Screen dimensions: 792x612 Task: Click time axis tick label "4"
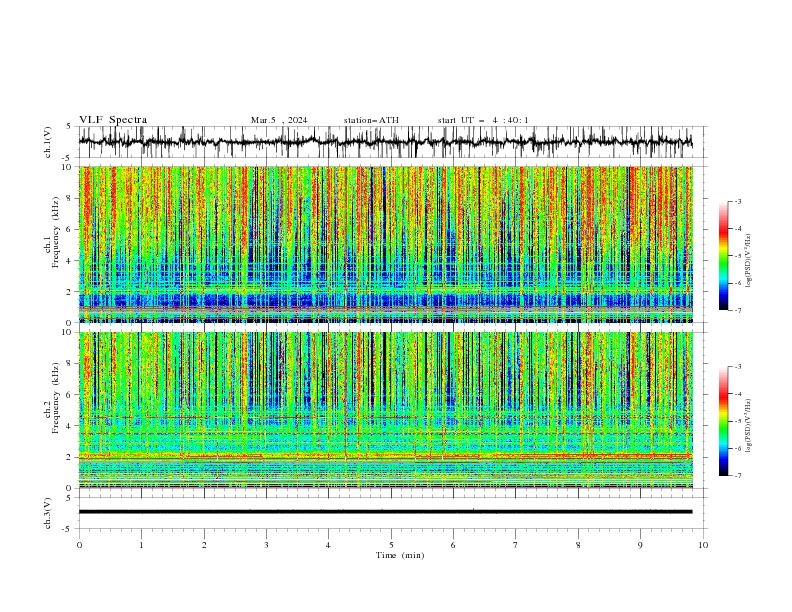point(328,545)
